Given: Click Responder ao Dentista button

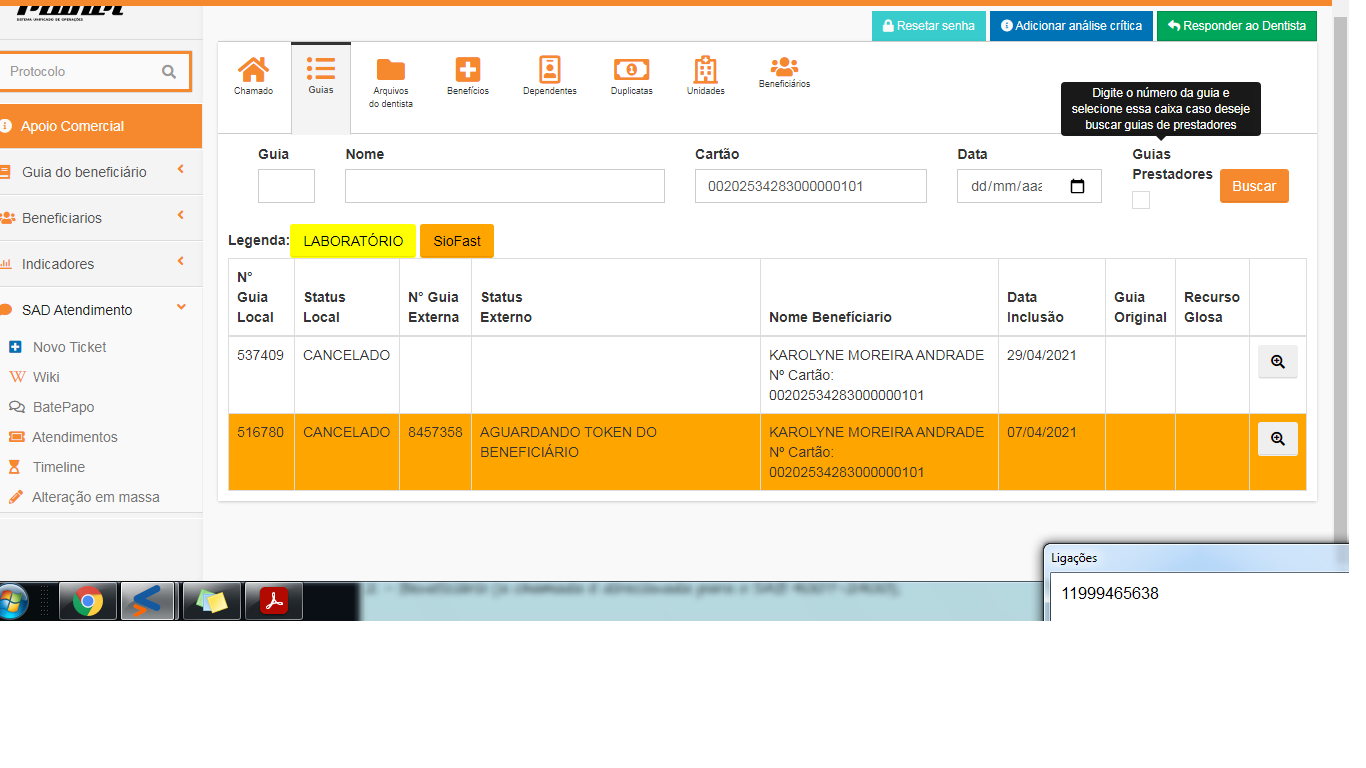Looking at the screenshot, I should [x=1236, y=26].
